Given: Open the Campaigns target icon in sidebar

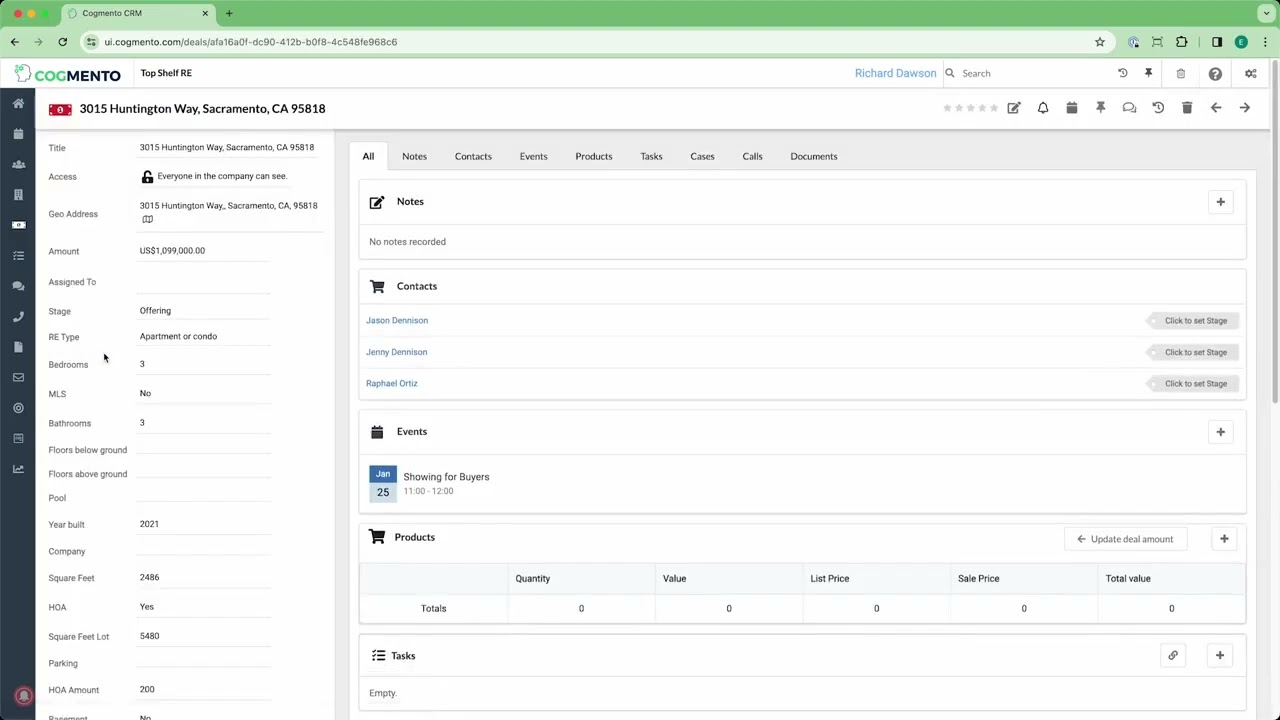Looking at the screenshot, I should coord(18,408).
